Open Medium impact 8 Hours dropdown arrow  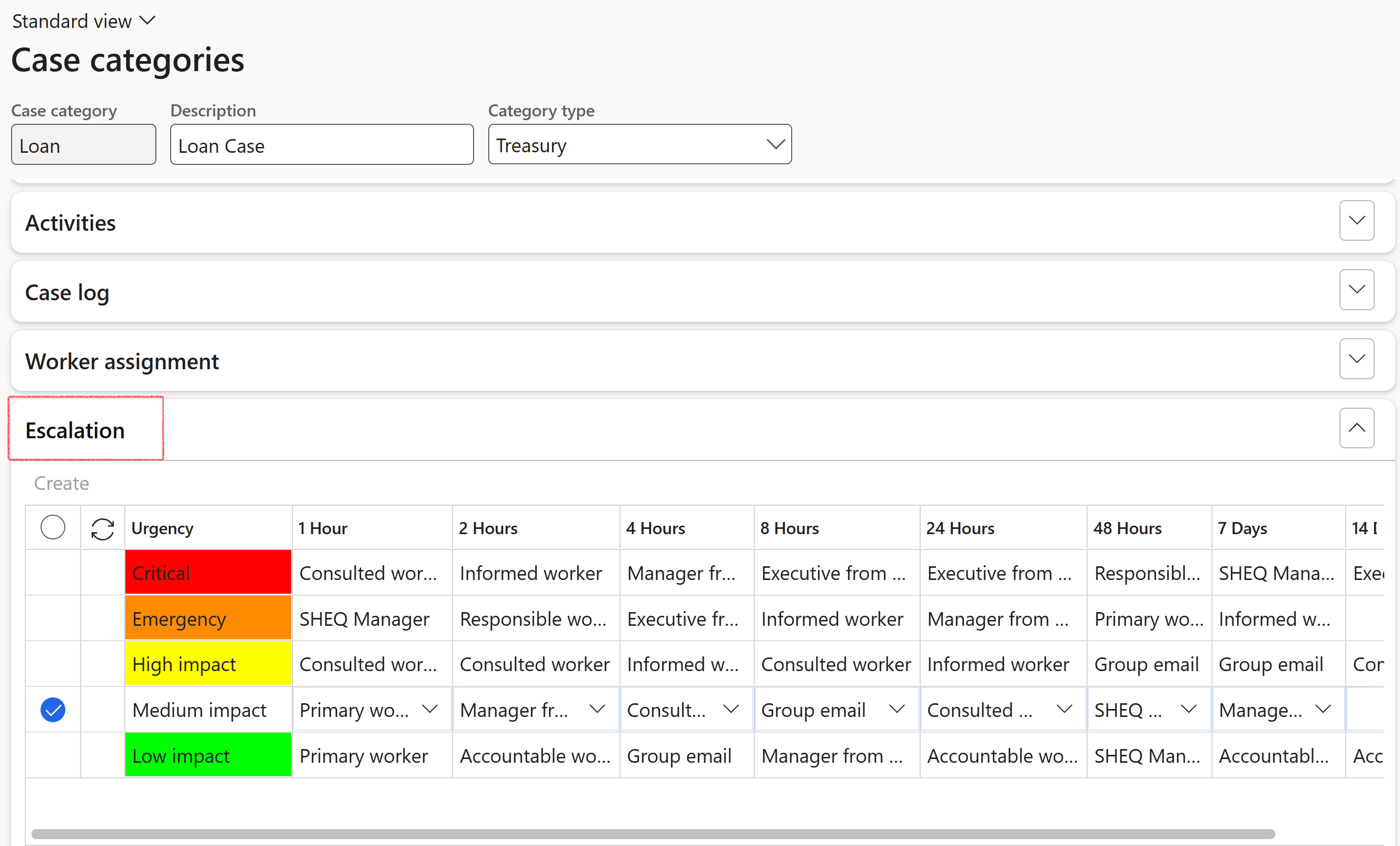coord(896,709)
